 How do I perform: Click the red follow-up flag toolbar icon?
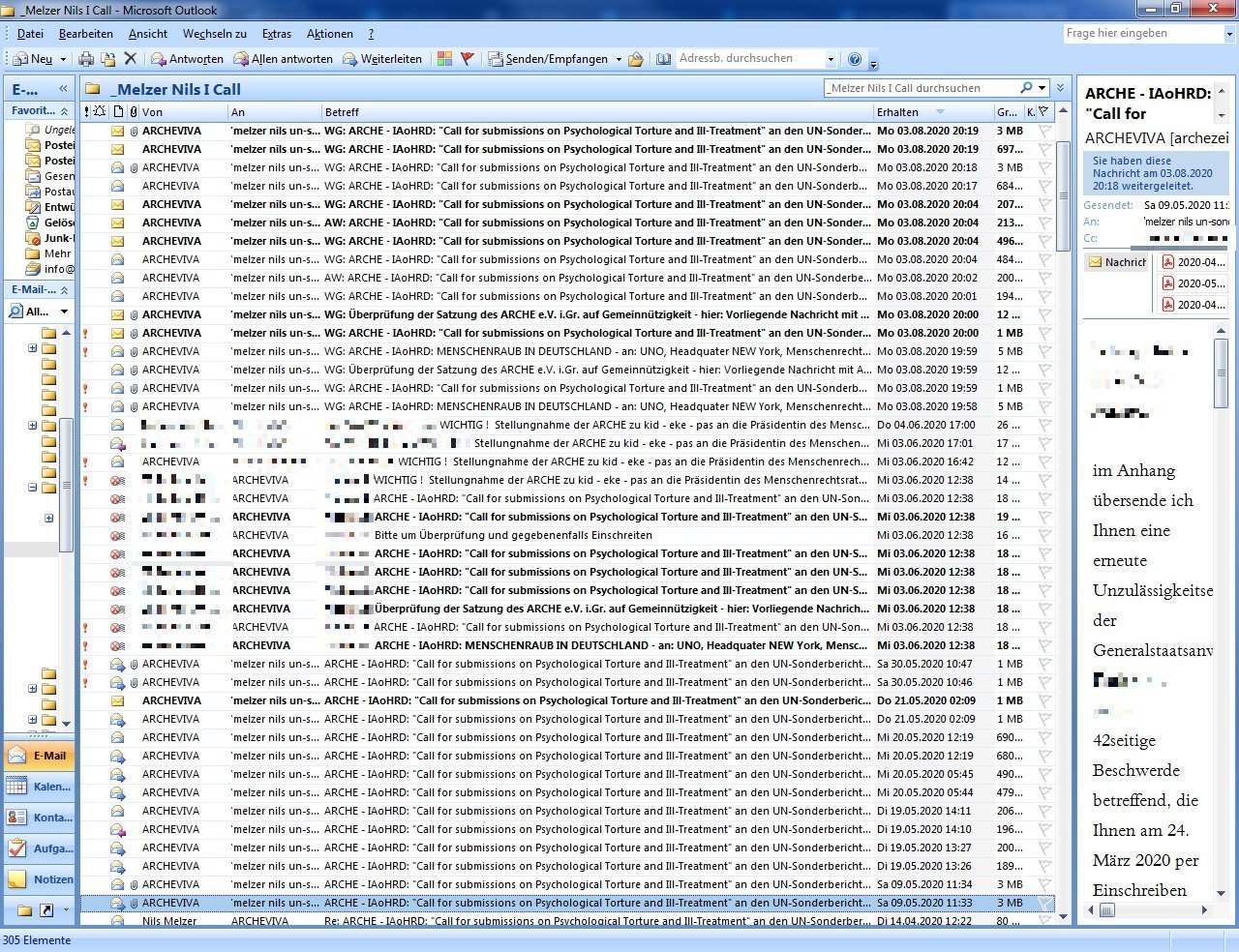(468, 59)
